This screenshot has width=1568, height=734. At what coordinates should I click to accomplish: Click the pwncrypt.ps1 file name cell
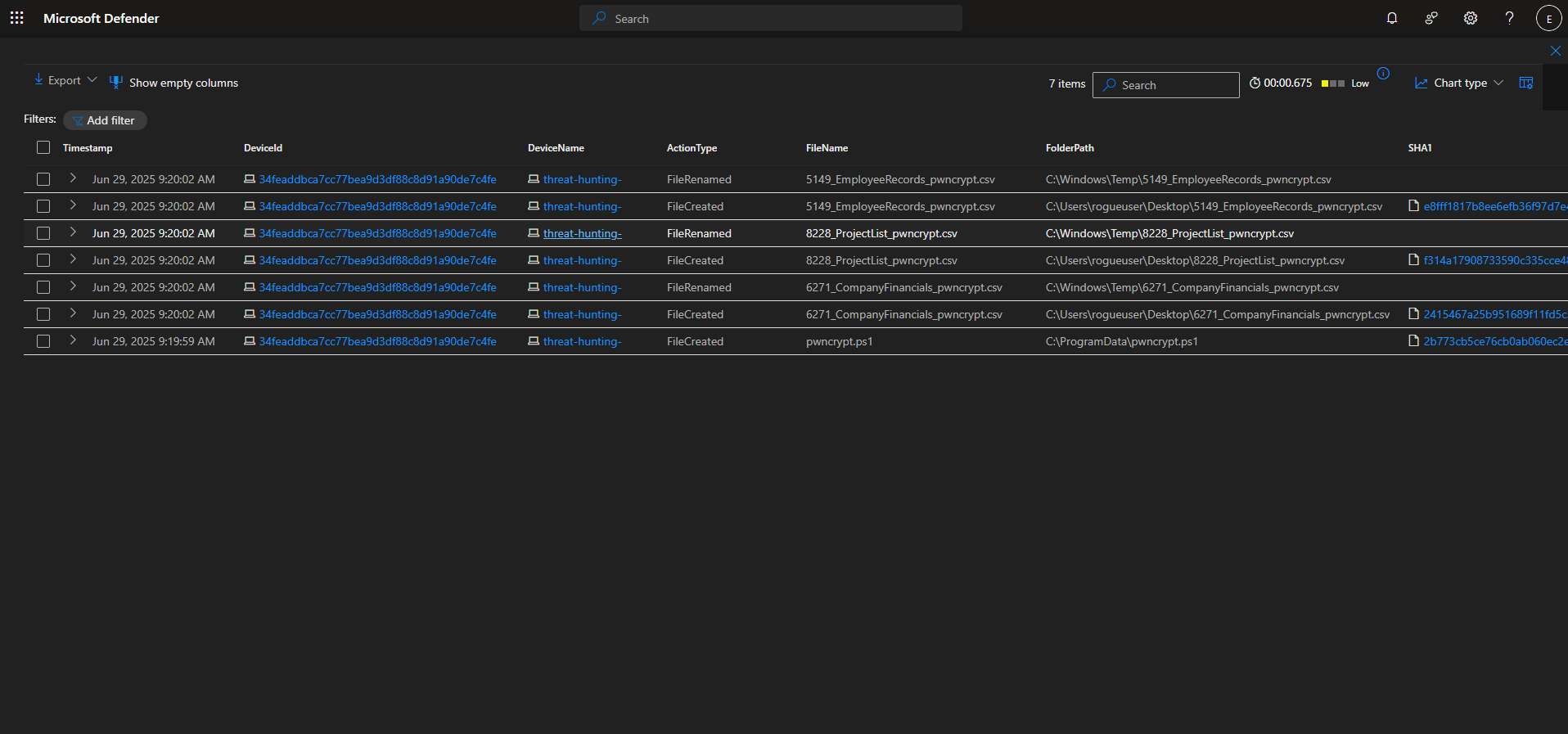840,341
